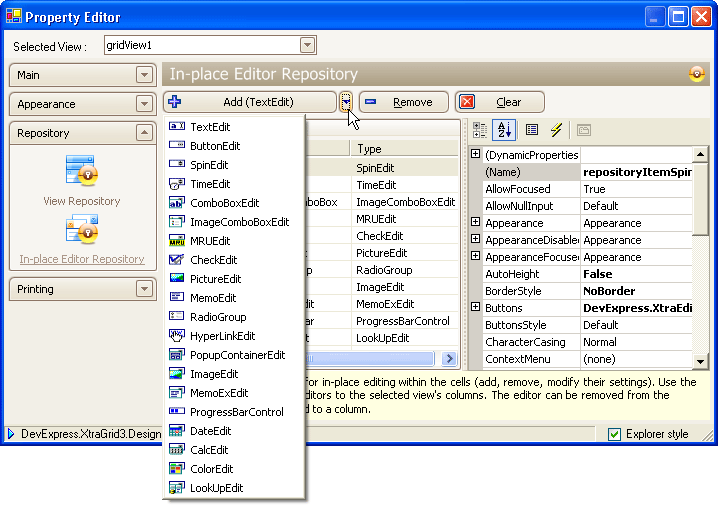Click the DateEdit calendar icon
The width and height of the screenshot is (718, 505).
tap(177, 430)
